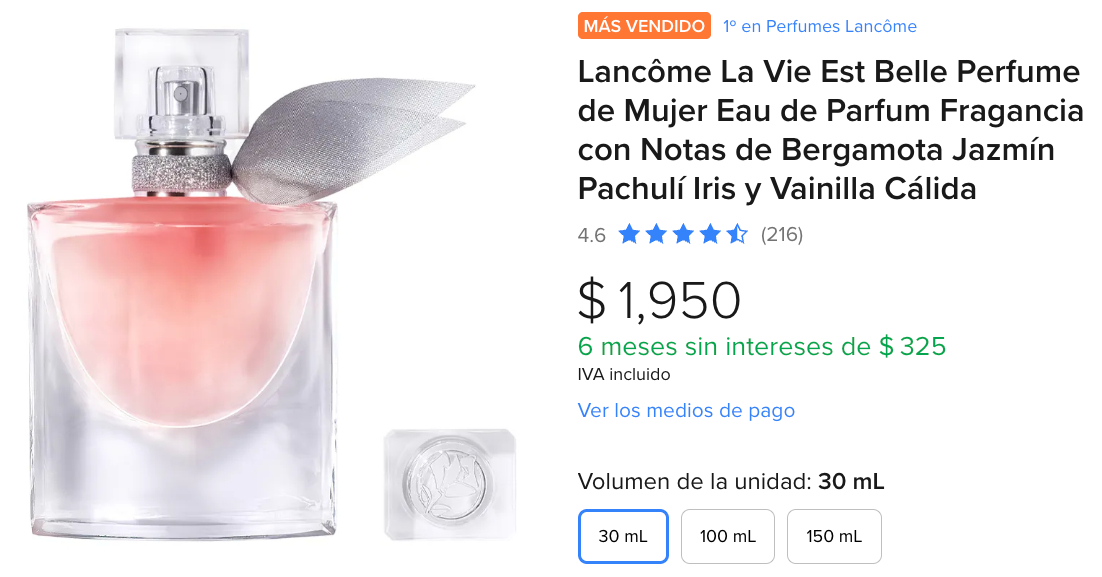The width and height of the screenshot is (1102, 577).
Task: Click the Lancôme La Vie Est Belle title
Action: click(830, 130)
